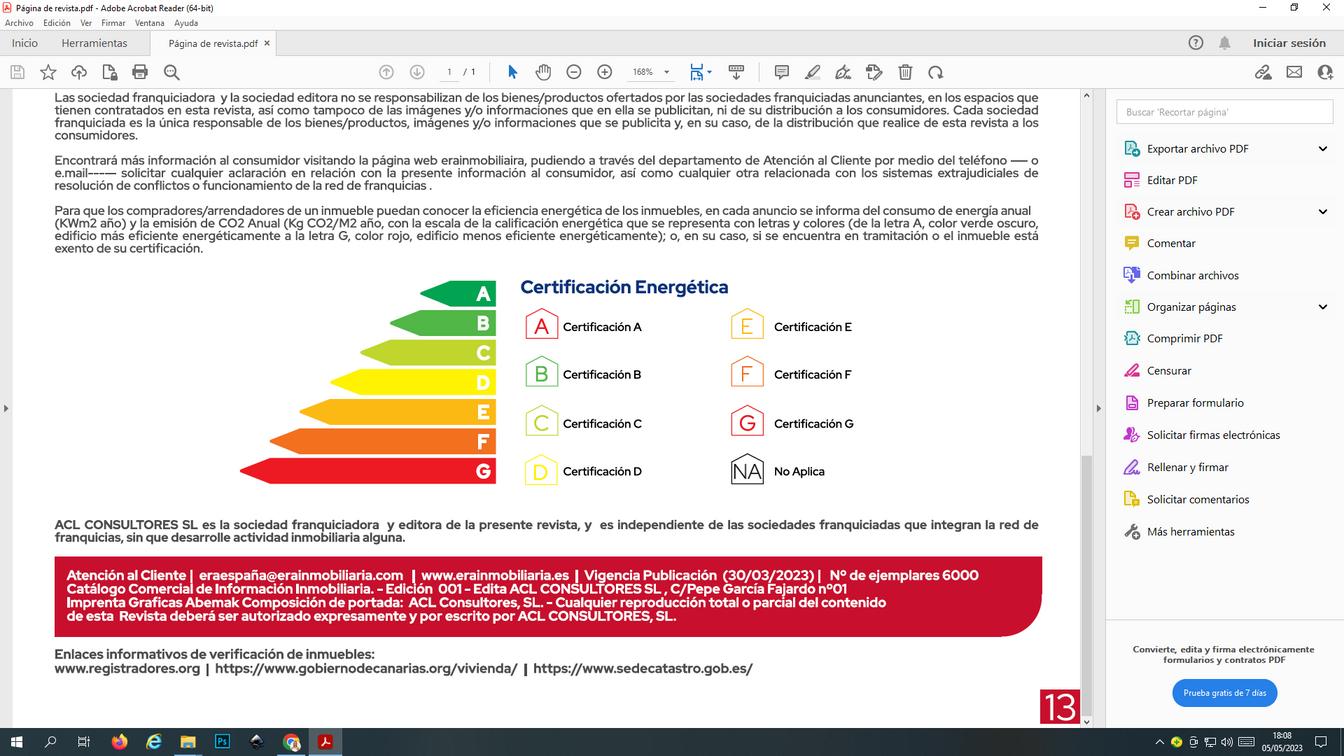Go to the previous page arrow

click(x=386, y=72)
